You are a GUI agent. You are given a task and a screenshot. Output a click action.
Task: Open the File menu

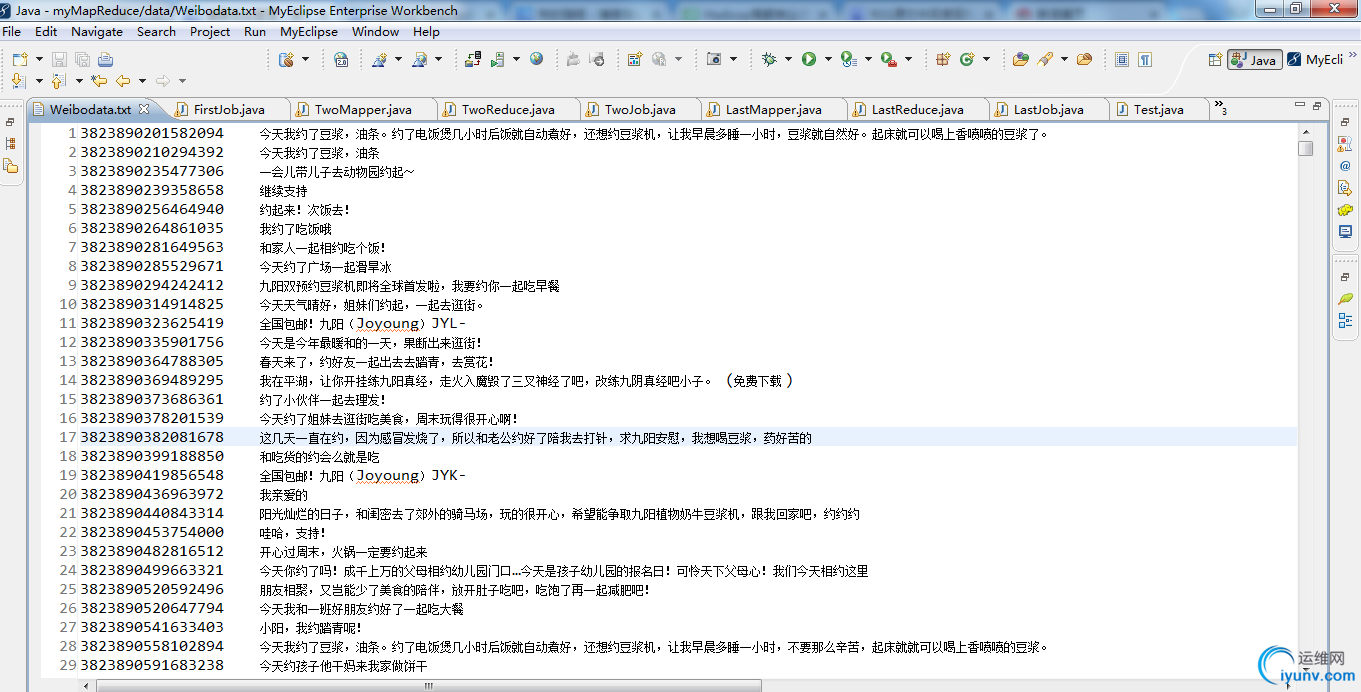(12, 31)
